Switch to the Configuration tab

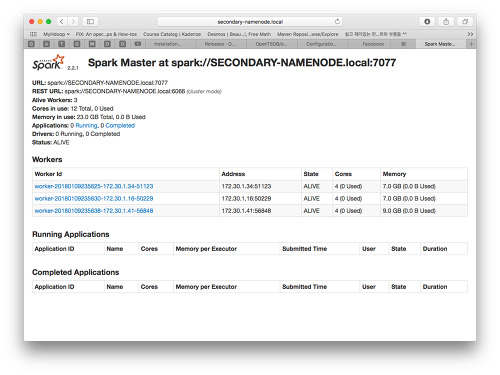coord(322,44)
